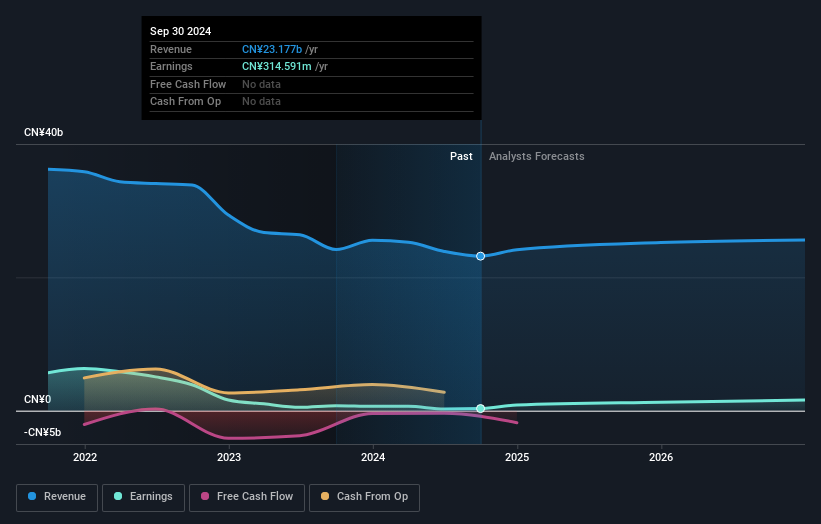Viewport: 821px width, 524px height.
Task: Click the -CN¥5b y-axis label
Action: [x=42, y=432]
